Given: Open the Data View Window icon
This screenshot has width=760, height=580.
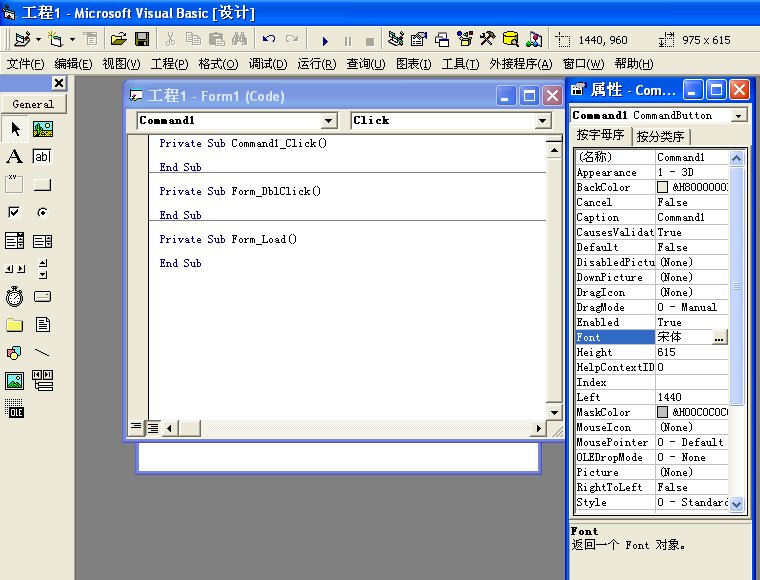Looking at the screenshot, I should pos(510,39).
